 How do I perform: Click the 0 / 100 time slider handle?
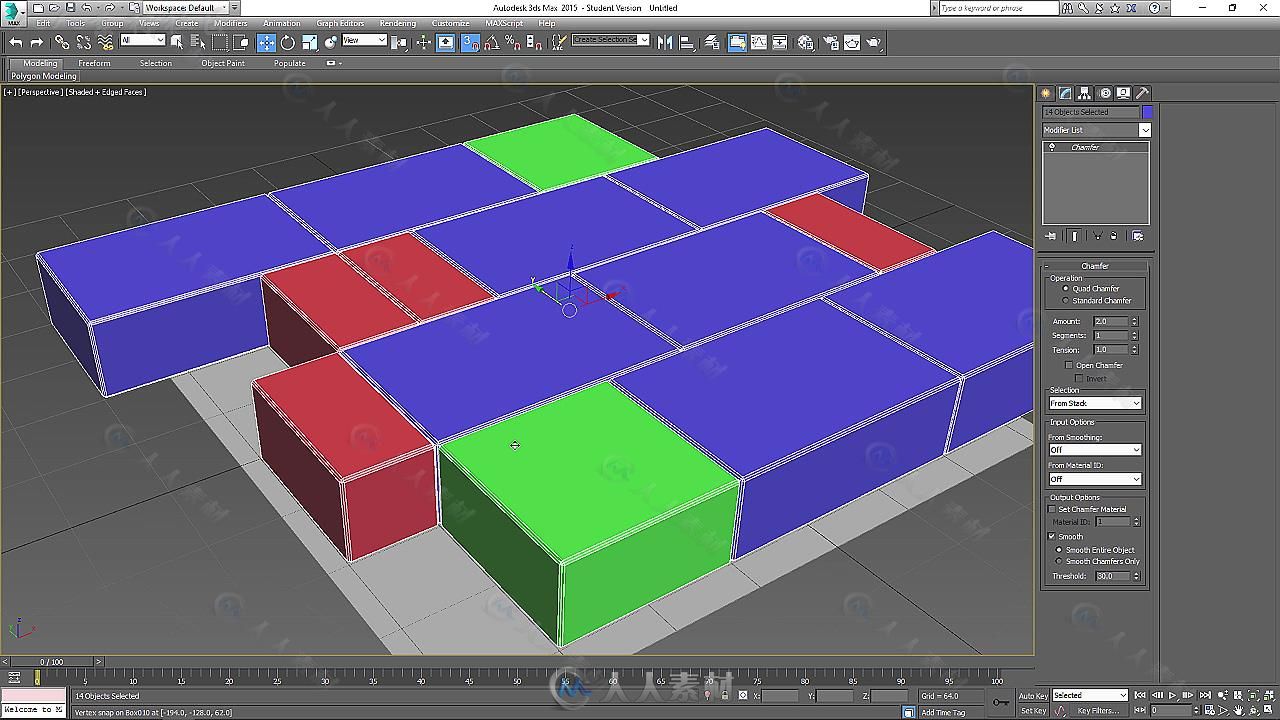point(51,662)
